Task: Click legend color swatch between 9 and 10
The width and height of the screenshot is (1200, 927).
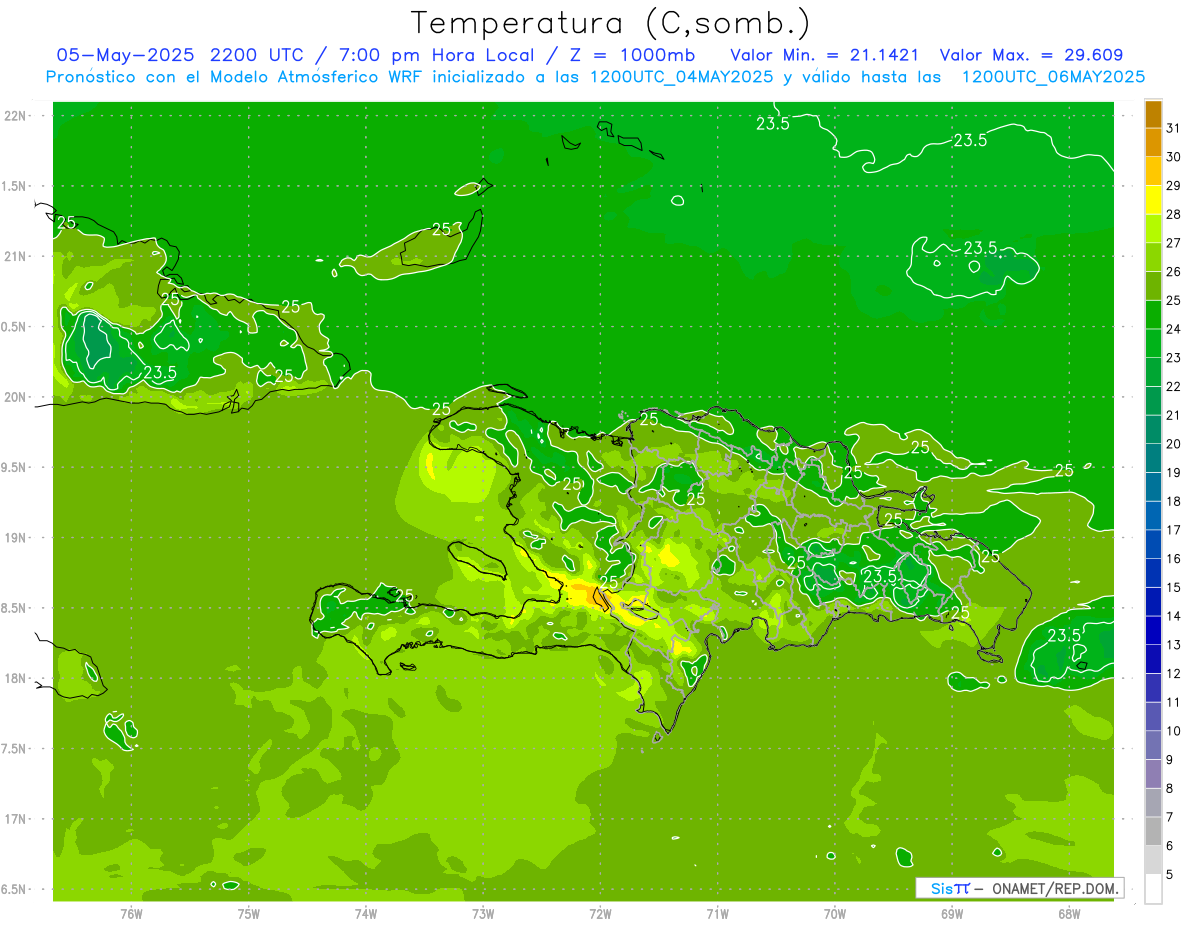Action: 1153,744
